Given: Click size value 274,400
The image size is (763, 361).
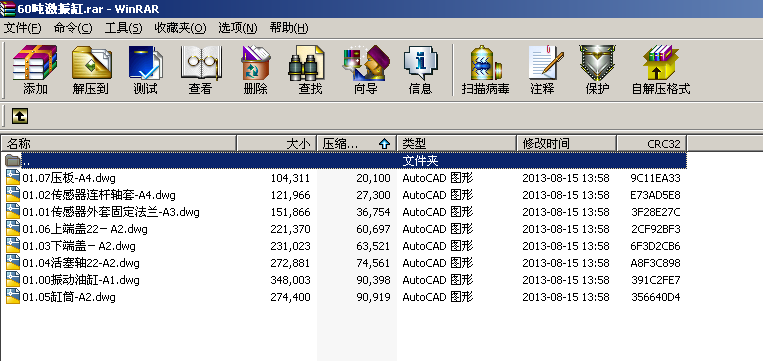Looking at the screenshot, I should tap(291, 297).
